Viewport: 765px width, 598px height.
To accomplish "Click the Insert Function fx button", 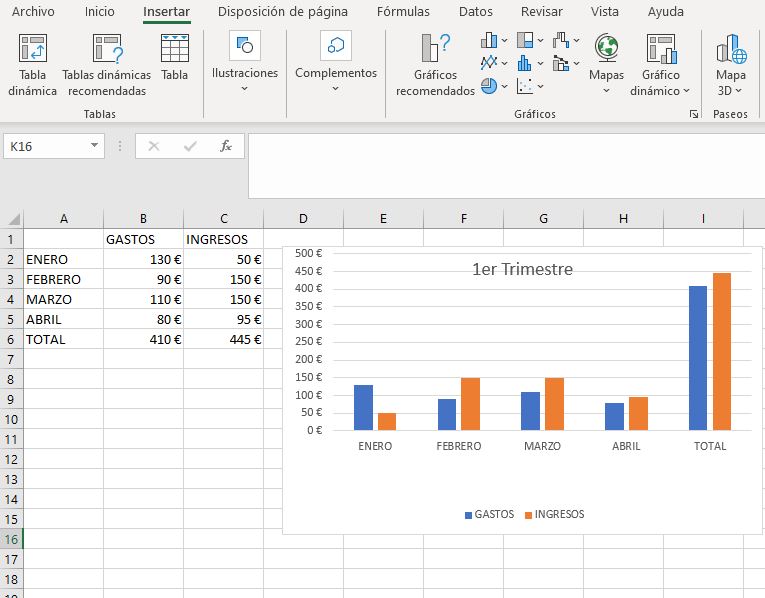I will [x=226, y=146].
